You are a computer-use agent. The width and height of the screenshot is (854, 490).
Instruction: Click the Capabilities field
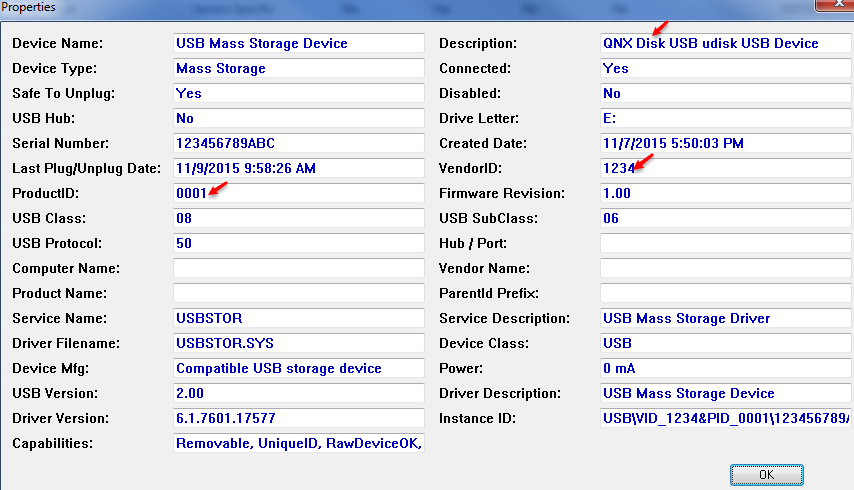click(298, 444)
